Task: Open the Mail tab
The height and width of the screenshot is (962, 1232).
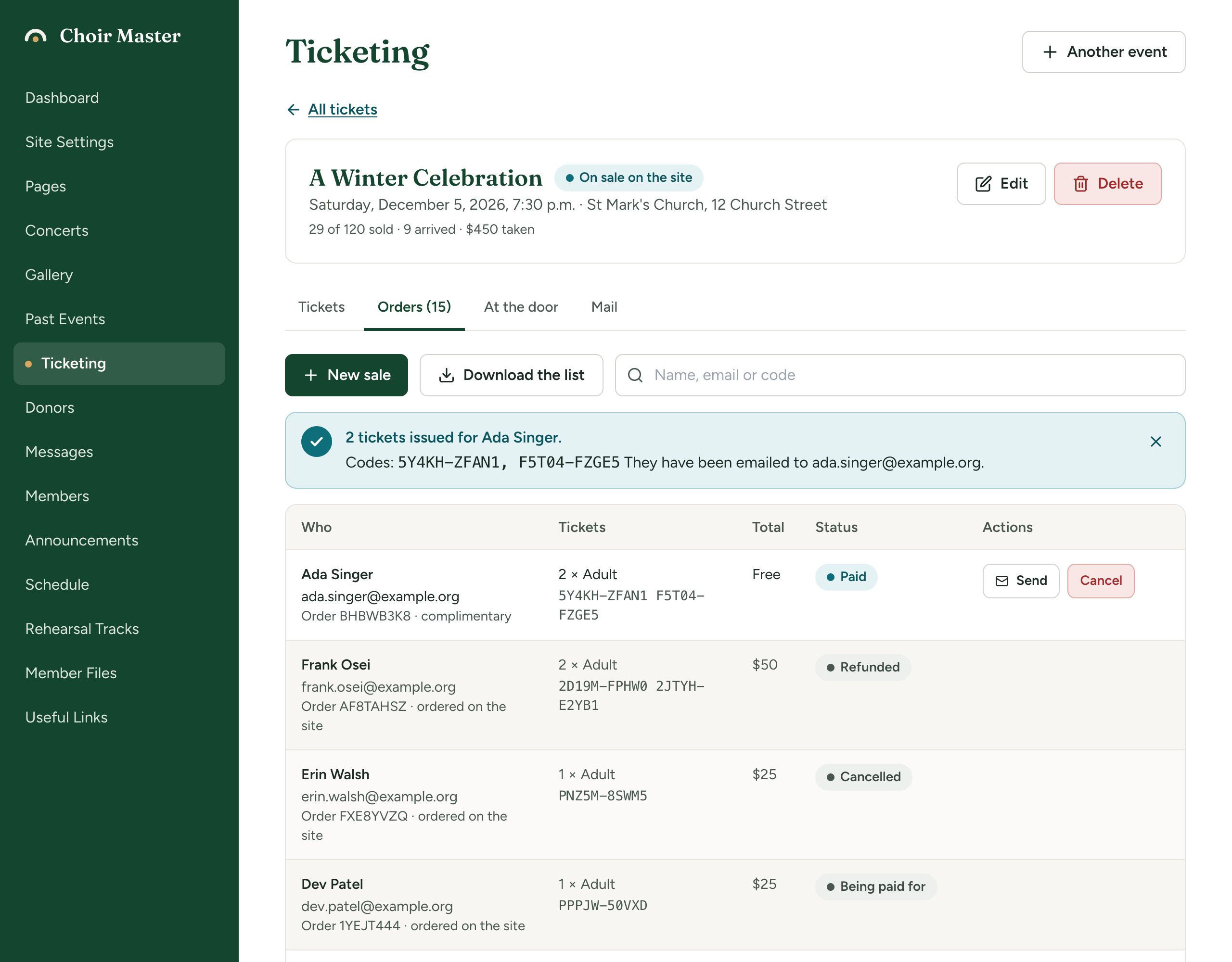Action: click(604, 307)
